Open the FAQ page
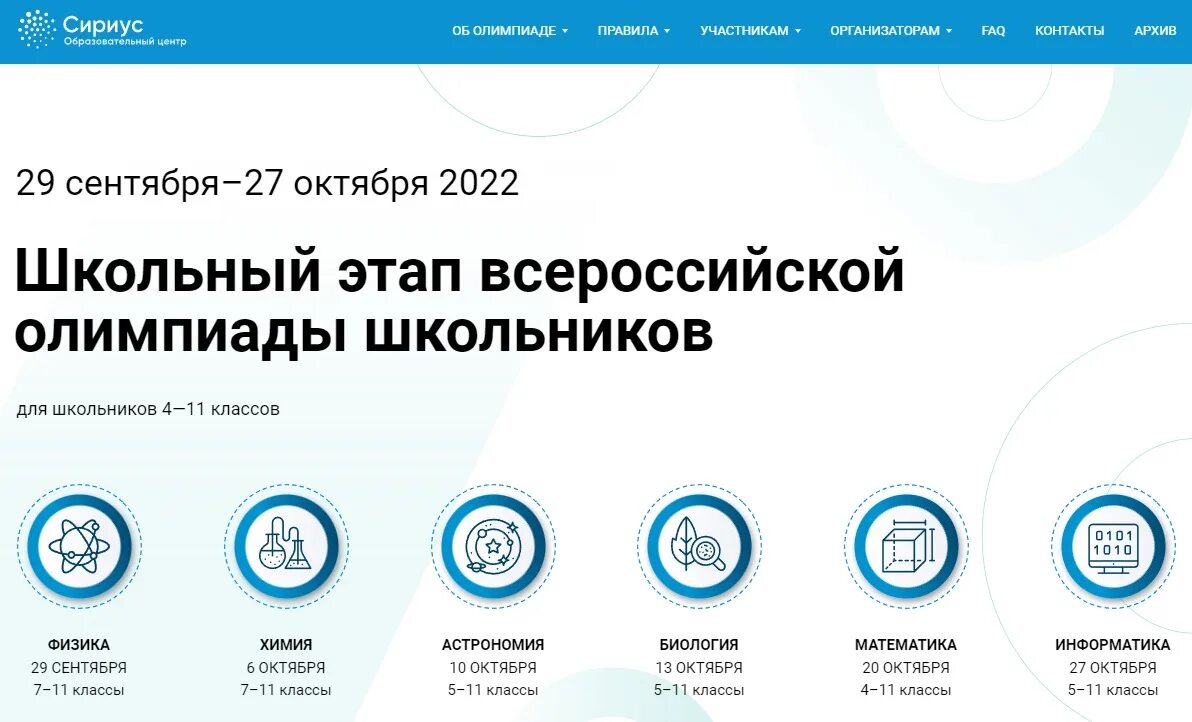Screen dimensions: 1192x722 coord(993,30)
